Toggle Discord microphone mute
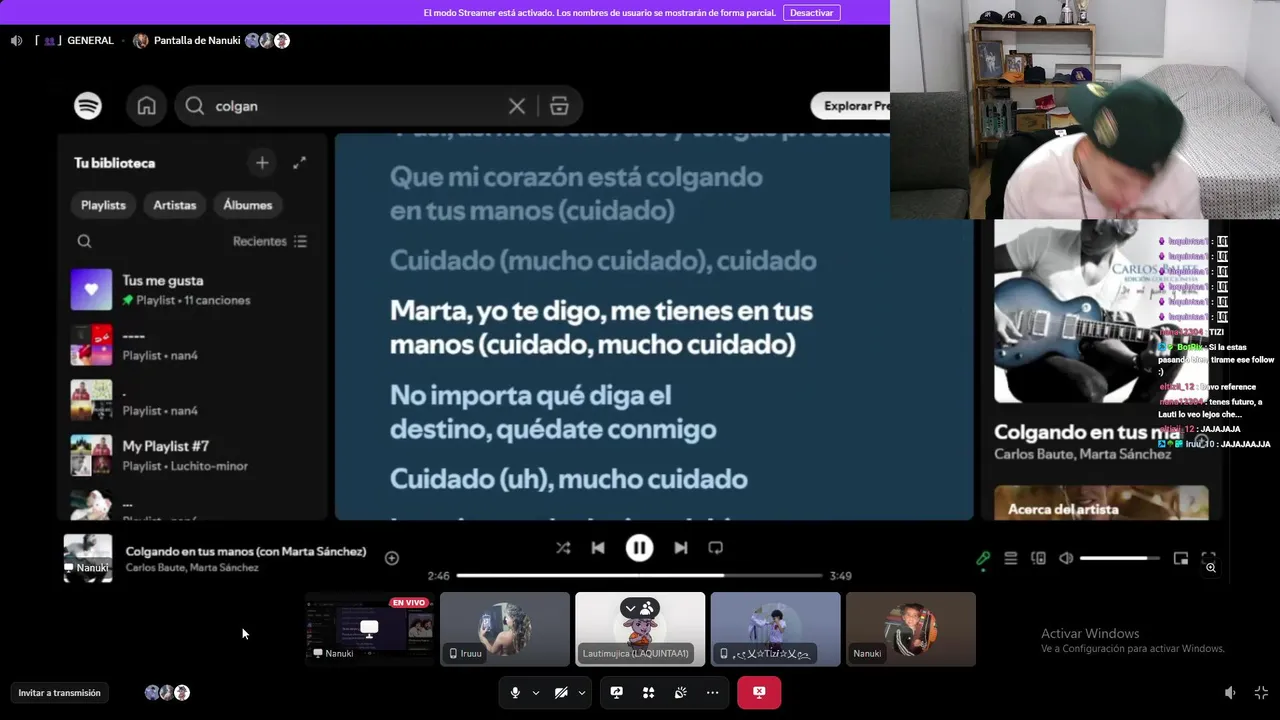Screen dimensions: 1280x720 [x=515, y=692]
